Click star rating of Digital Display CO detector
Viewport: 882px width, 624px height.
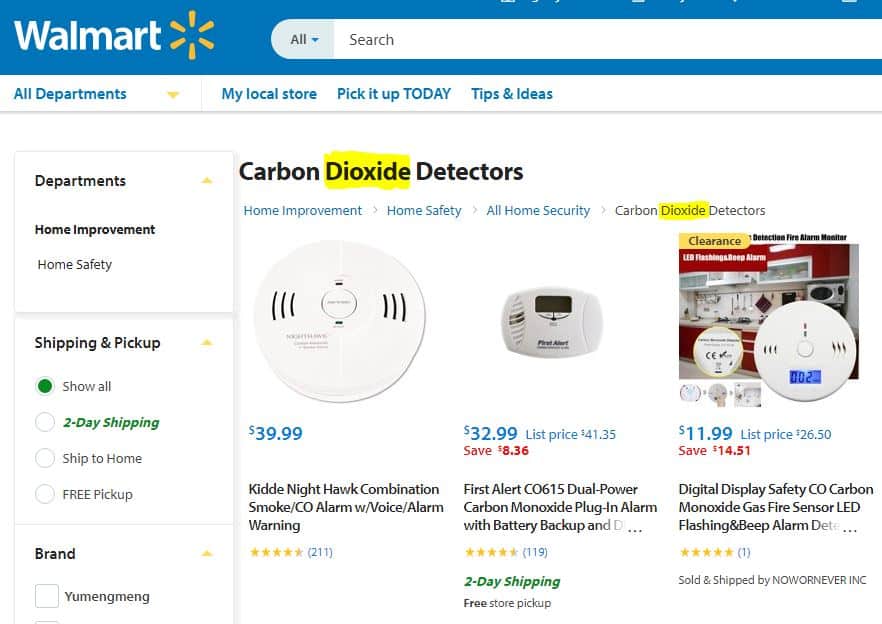(706, 552)
